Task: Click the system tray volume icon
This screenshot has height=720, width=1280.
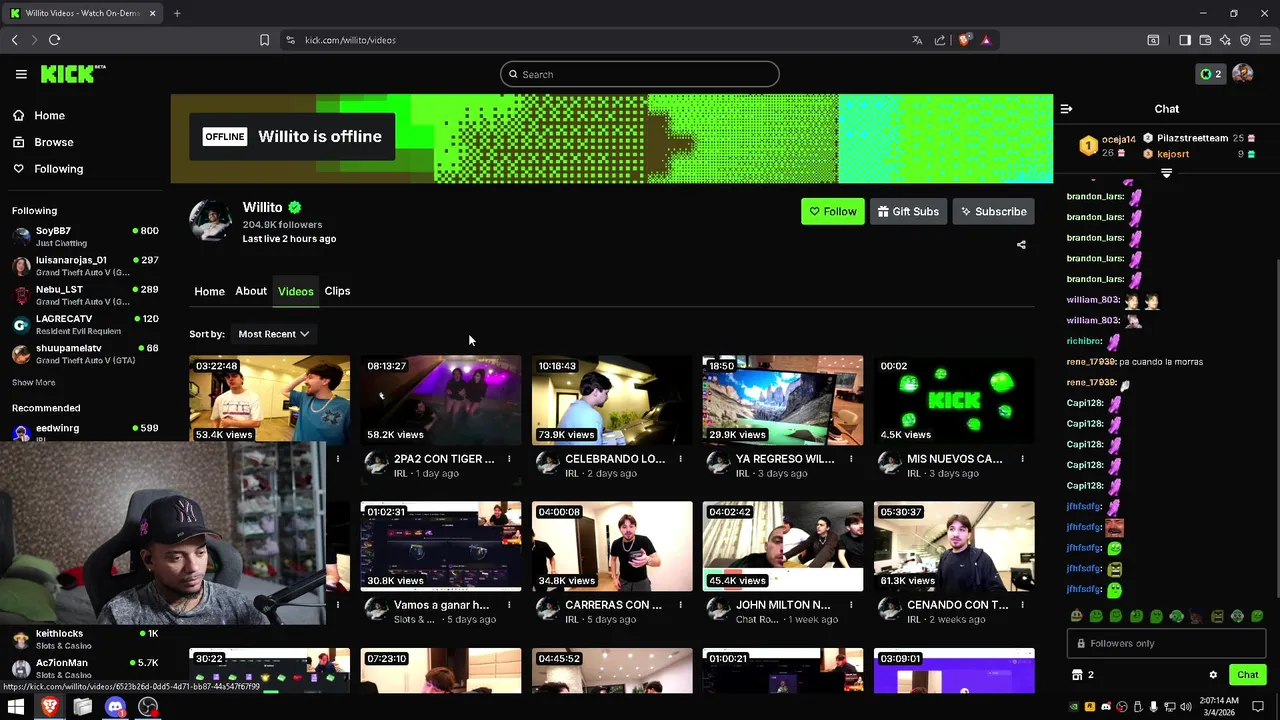Action: pyautogui.click(x=1185, y=707)
